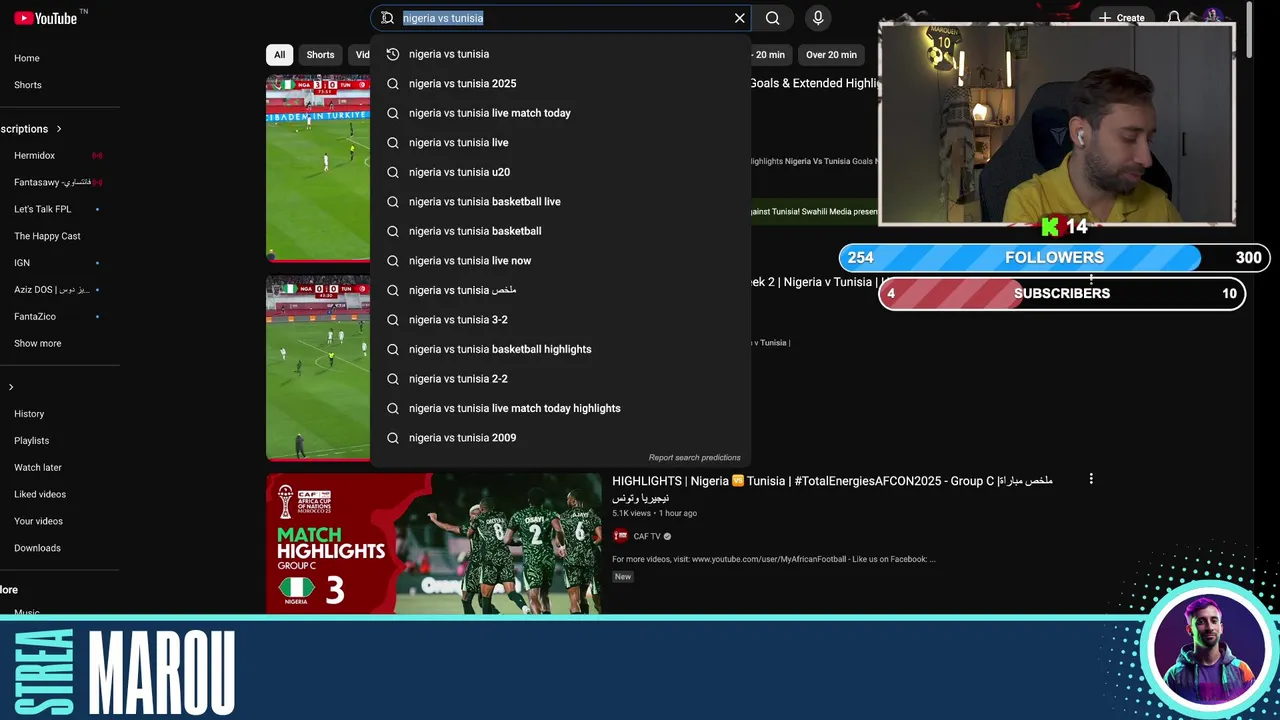This screenshot has height=720, width=1280.
Task: Select suggestion nigeria vs tunisia live now
Action: click(x=560, y=261)
